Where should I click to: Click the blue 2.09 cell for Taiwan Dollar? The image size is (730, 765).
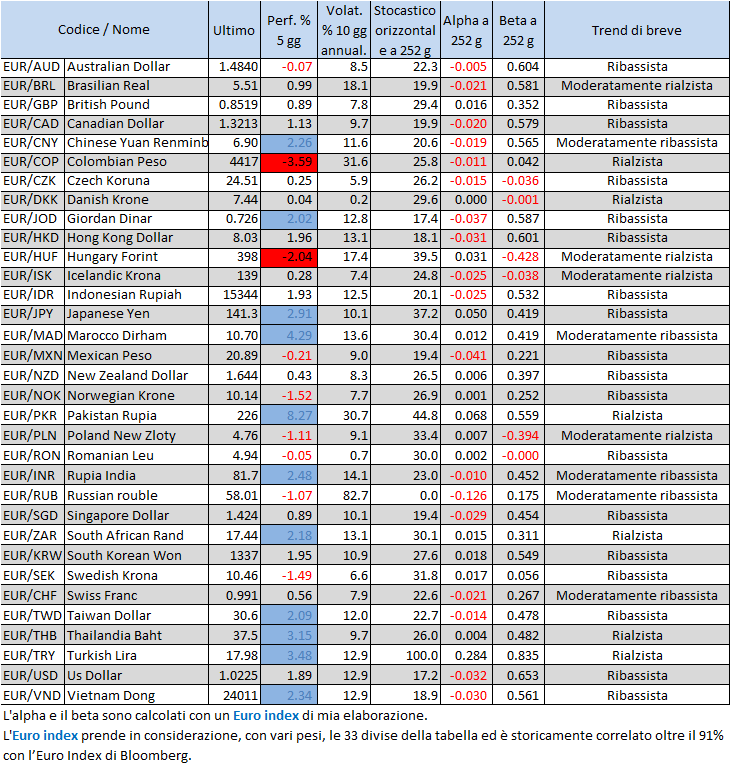(289, 616)
